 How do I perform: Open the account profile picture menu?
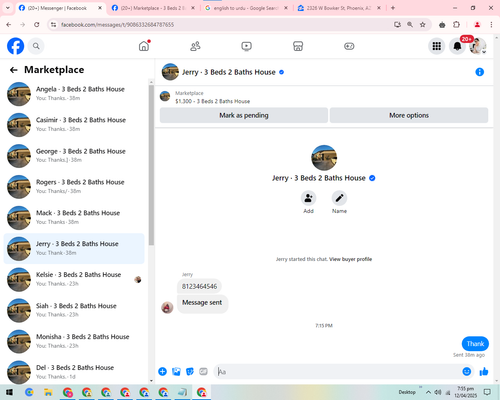pyautogui.click(x=478, y=46)
